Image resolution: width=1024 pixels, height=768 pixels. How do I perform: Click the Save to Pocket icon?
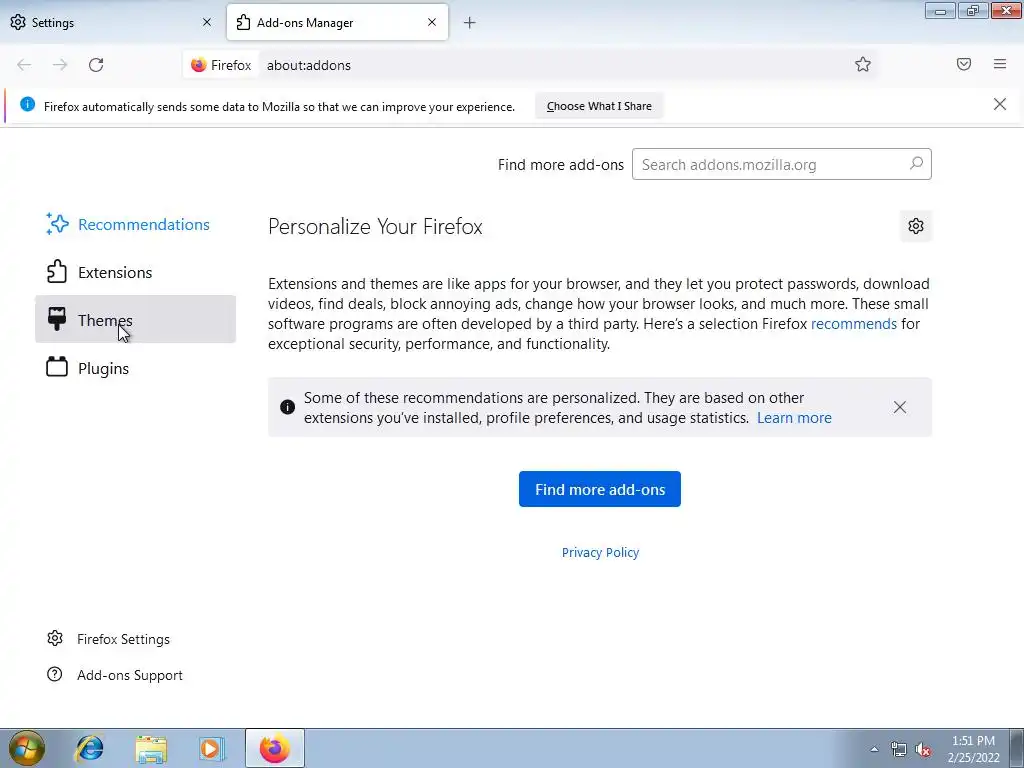click(963, 64)
